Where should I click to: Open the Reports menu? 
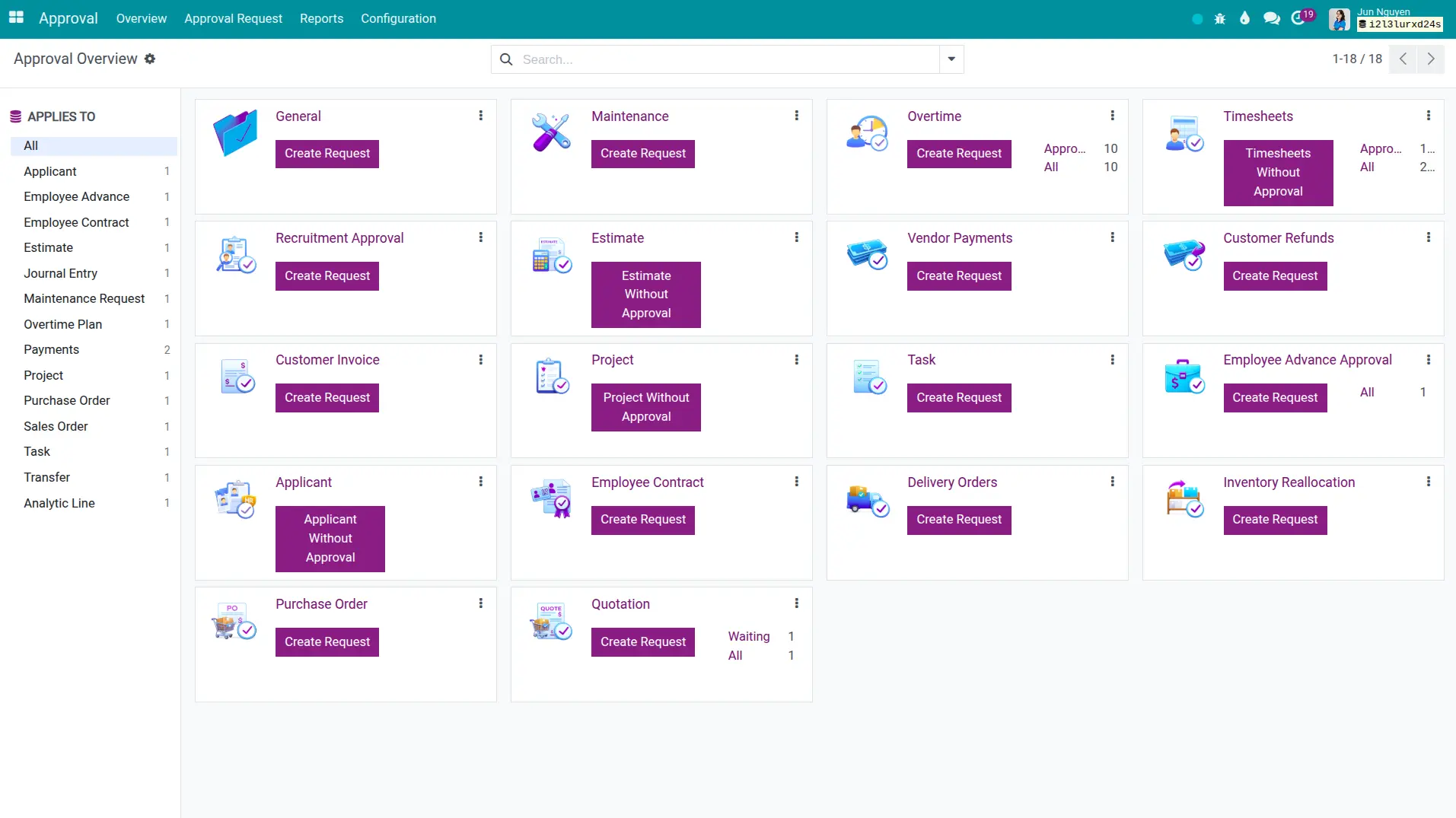321,18
